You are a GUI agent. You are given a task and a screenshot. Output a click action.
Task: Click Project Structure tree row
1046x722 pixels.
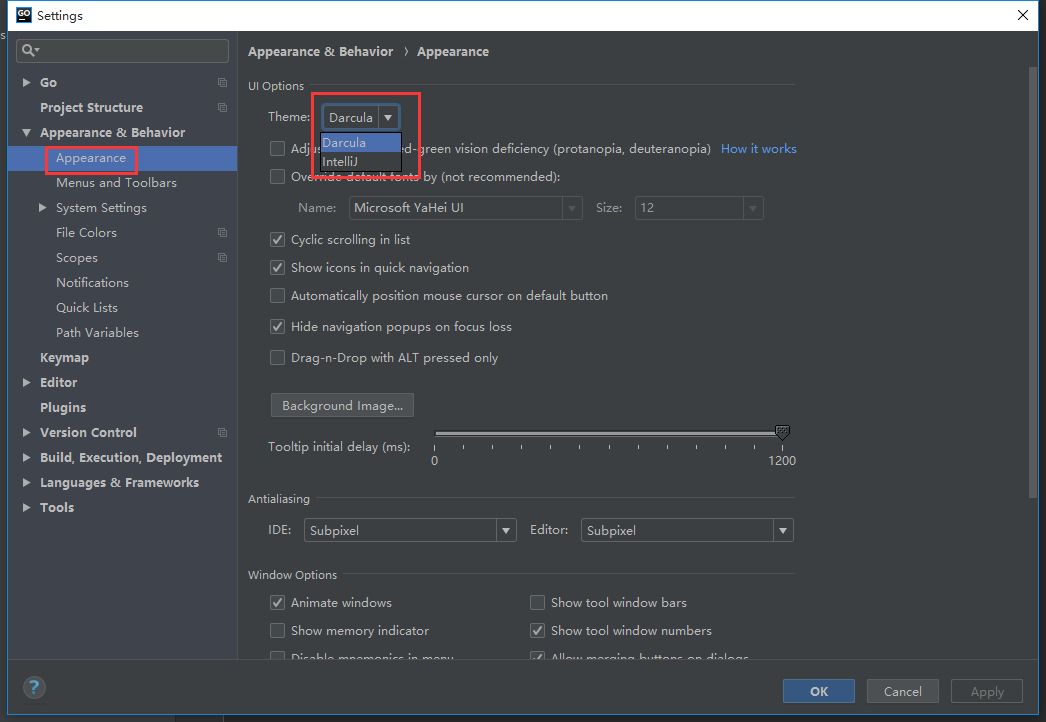tap(123, 107)
